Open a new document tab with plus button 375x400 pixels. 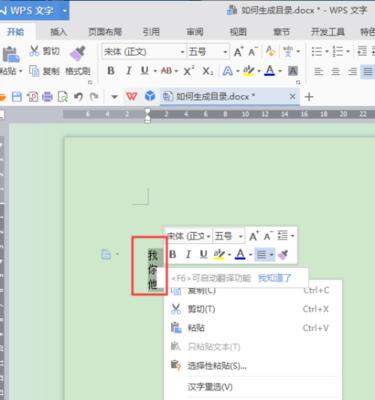[x=309, y=97]
